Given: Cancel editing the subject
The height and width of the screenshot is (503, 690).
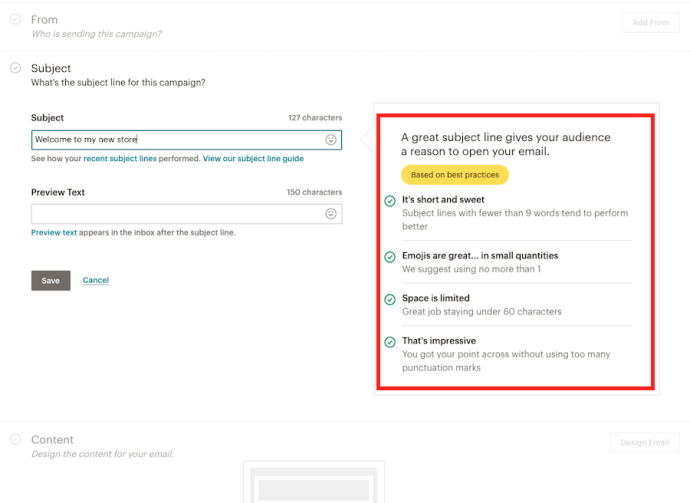Looking at the screenshot, I should [x=96, y=281].
